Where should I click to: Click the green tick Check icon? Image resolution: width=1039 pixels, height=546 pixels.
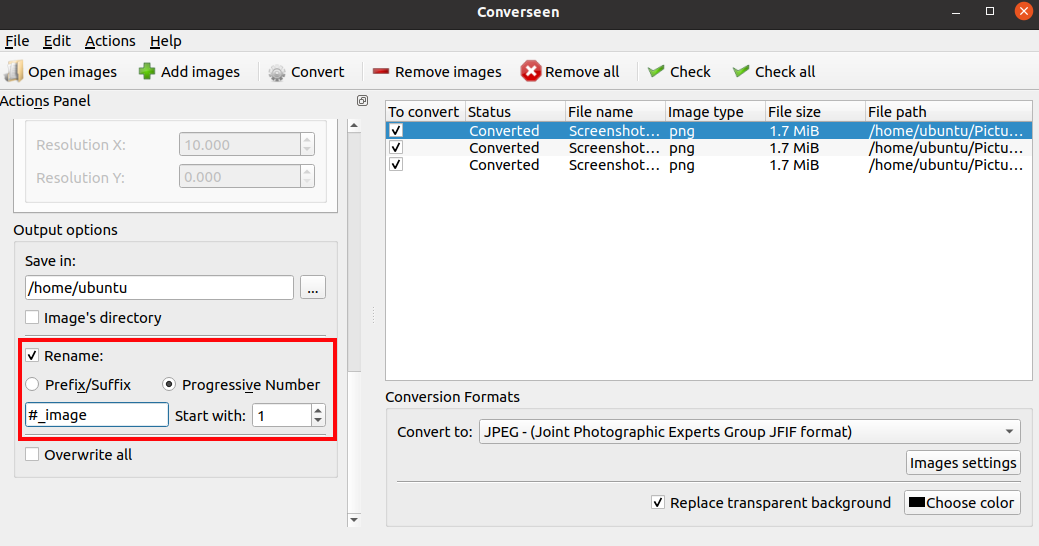[x=656, y=71]
